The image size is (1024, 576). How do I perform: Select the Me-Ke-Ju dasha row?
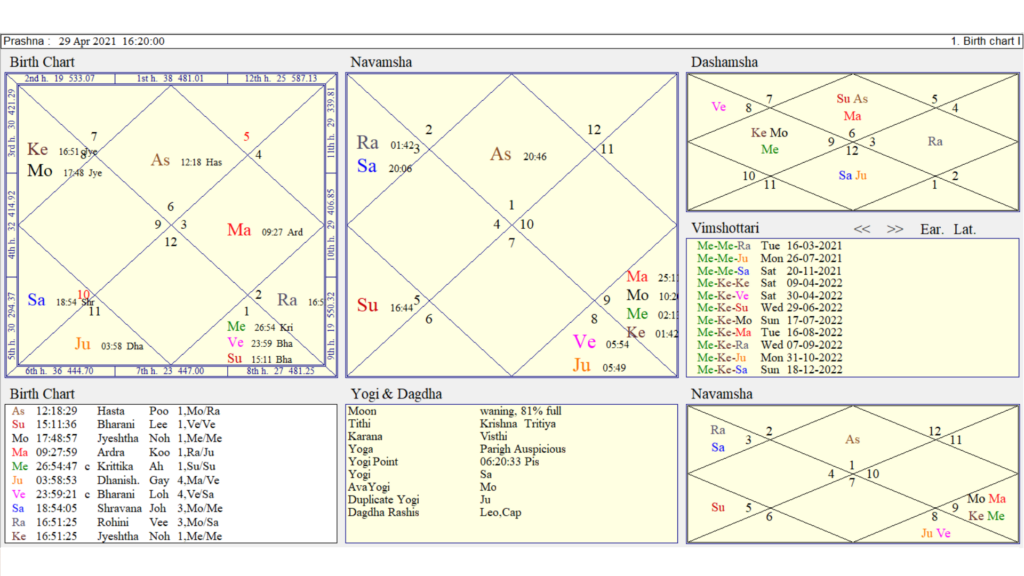[x=769, y=357]
